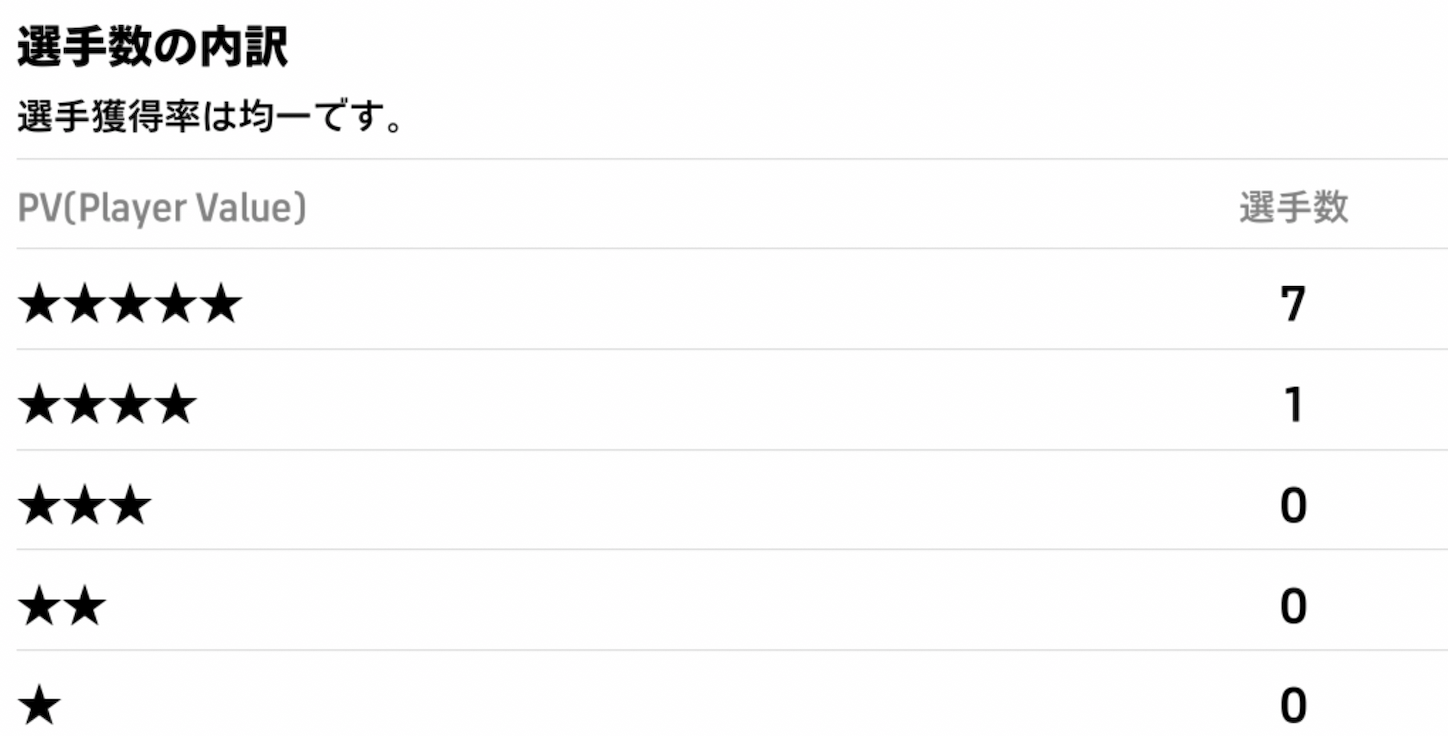Click the first star in four-star row

pos(40,406)
